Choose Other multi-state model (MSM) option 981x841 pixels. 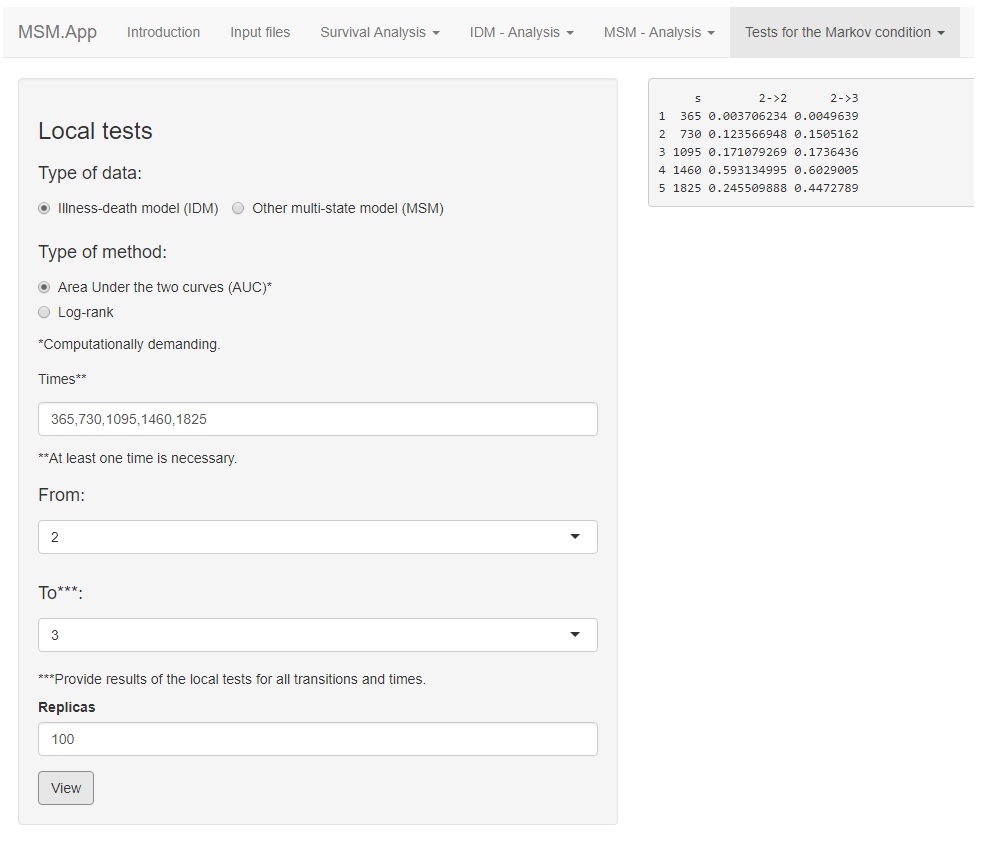click(238, 209)
